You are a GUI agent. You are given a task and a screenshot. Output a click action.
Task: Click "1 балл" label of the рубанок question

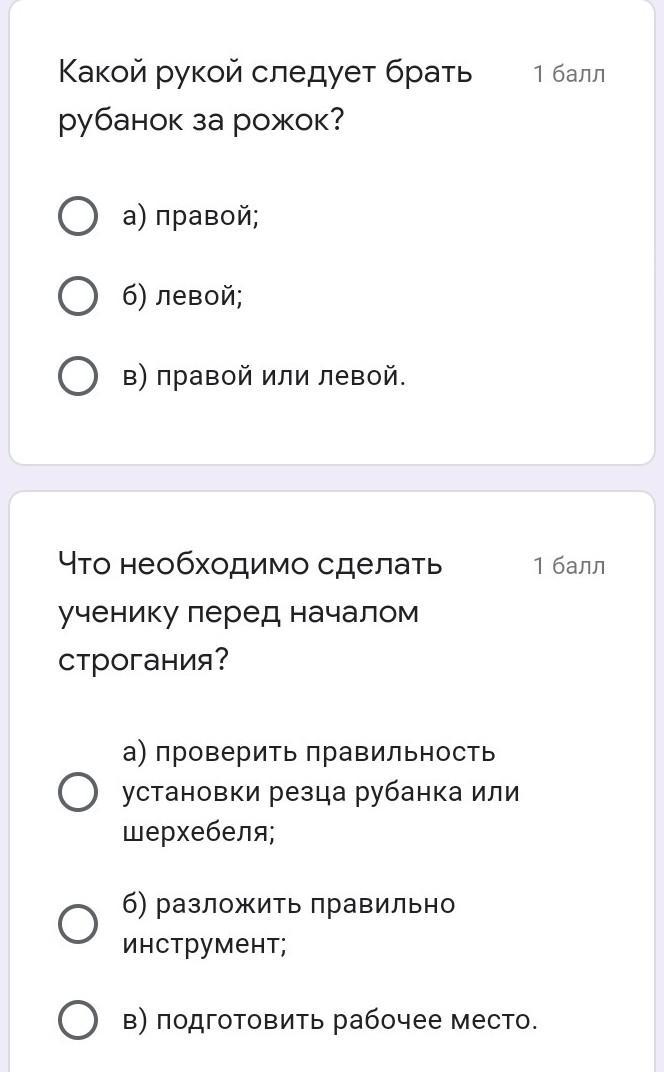(x=569, y=74)
